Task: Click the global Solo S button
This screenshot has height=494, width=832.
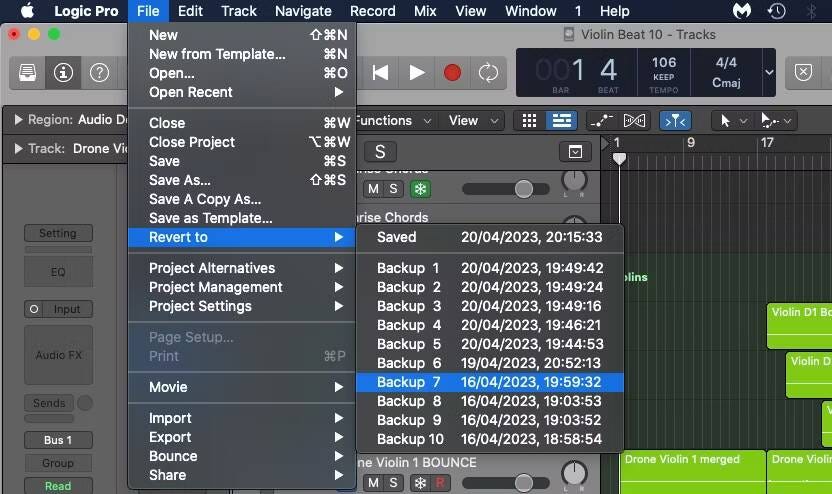Action: [x=380, y=152]
